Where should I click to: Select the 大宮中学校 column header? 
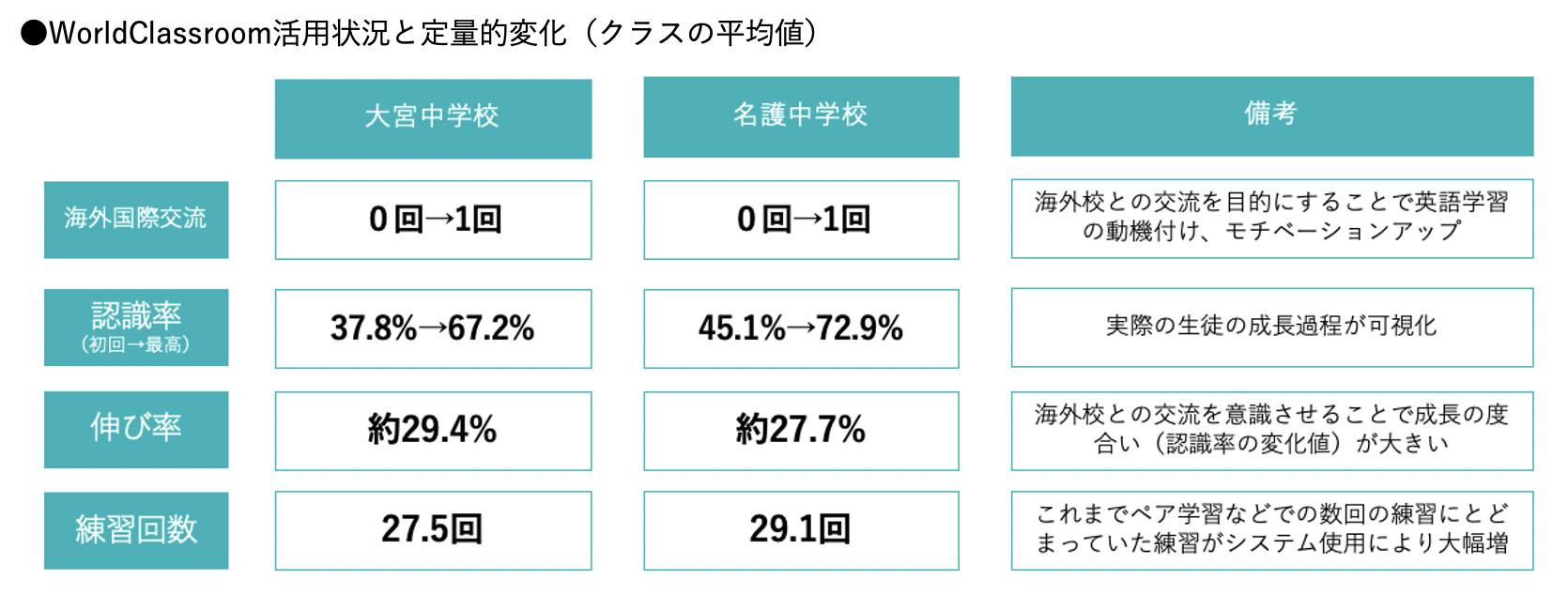[x=433, y=118]
